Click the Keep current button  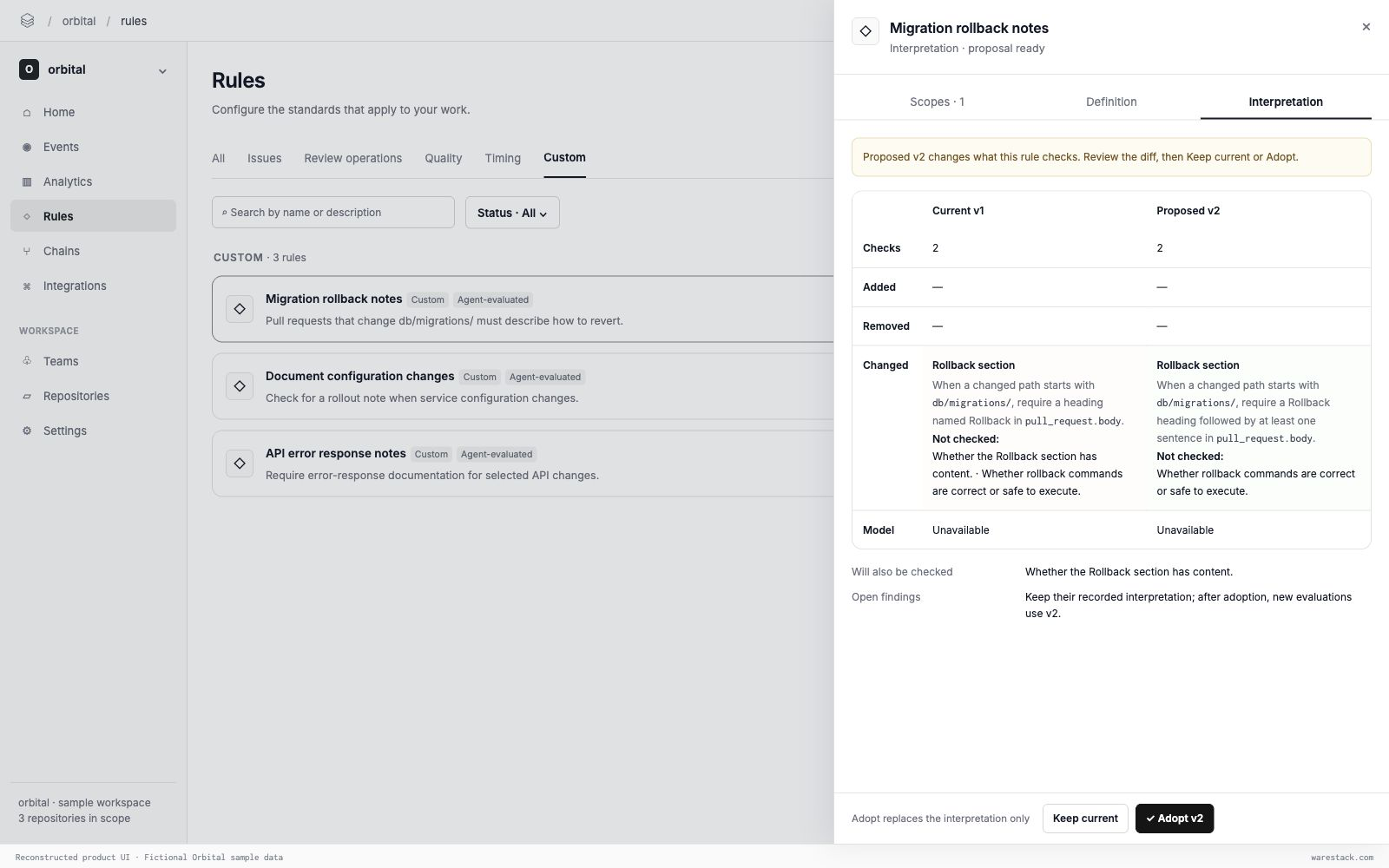click(x=1085, y=819)
